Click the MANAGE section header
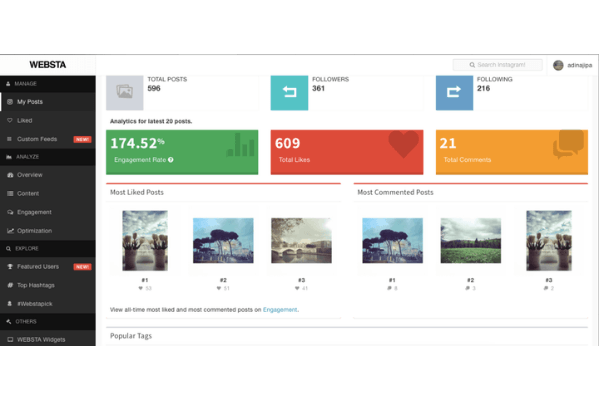Image resolution: width=600 pixels, height=400 pixels. (48, 84)
